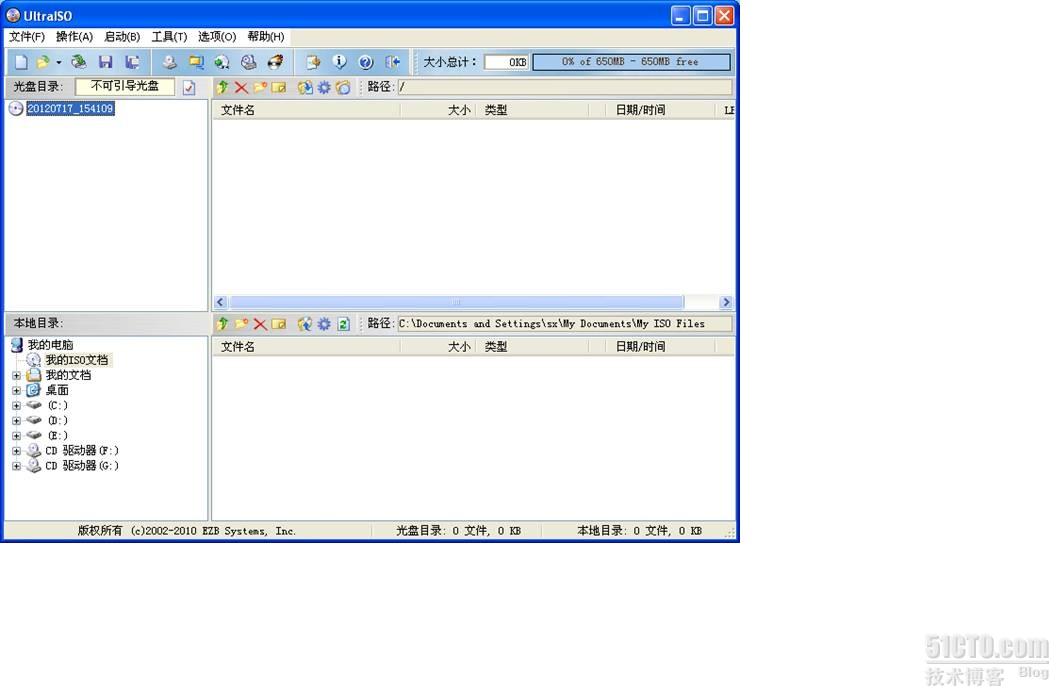
Task: Open the dropdown arrow beside the Open icon
Action: click(58, 62)
